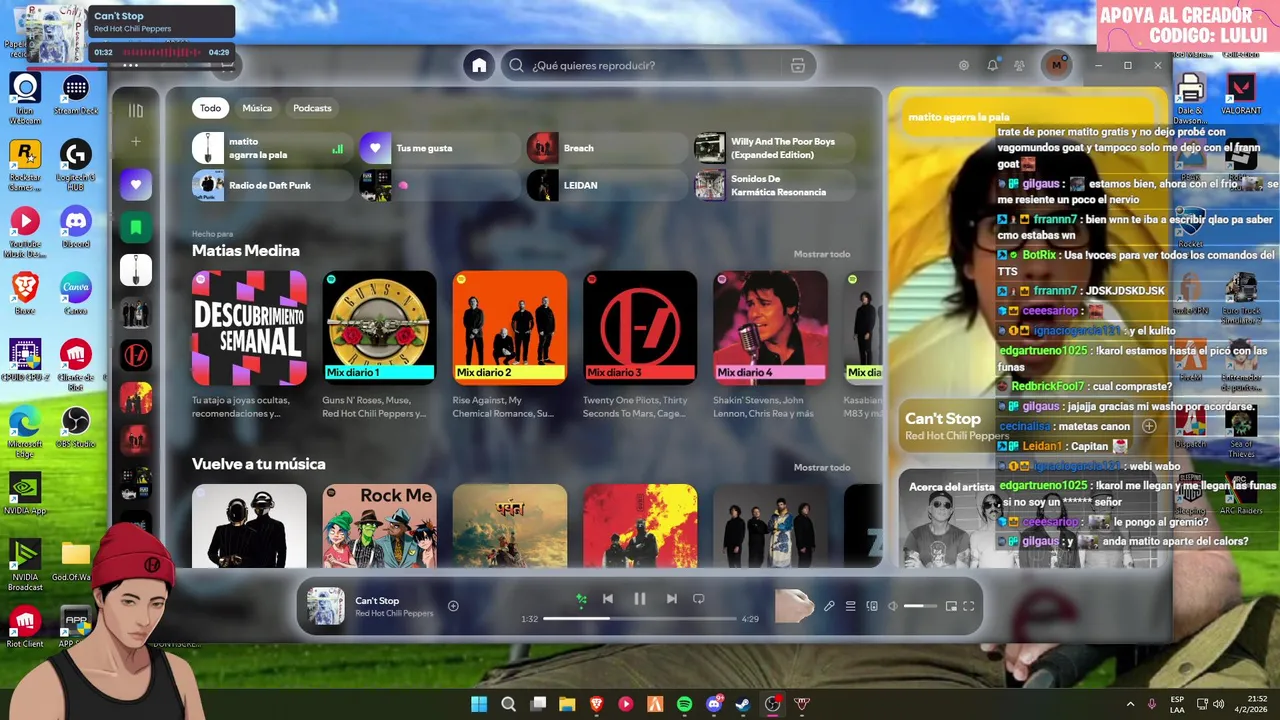This screenshot has height=720, width=1280.
Task: Open the Canva desktop shortcut
Action: pyautogui.click(x=76, y=293)
